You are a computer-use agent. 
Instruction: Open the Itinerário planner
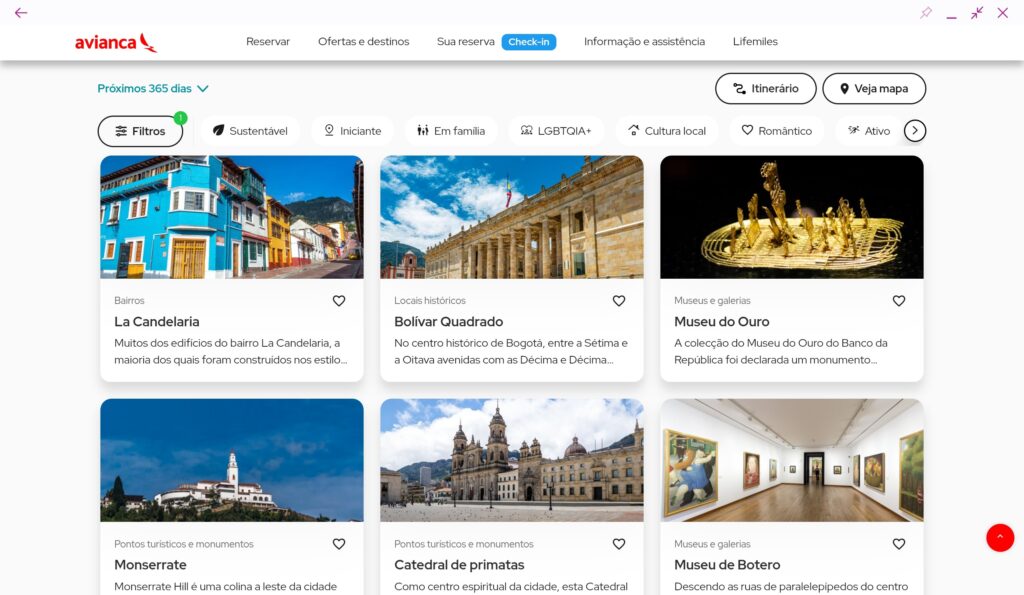[765, 88]
